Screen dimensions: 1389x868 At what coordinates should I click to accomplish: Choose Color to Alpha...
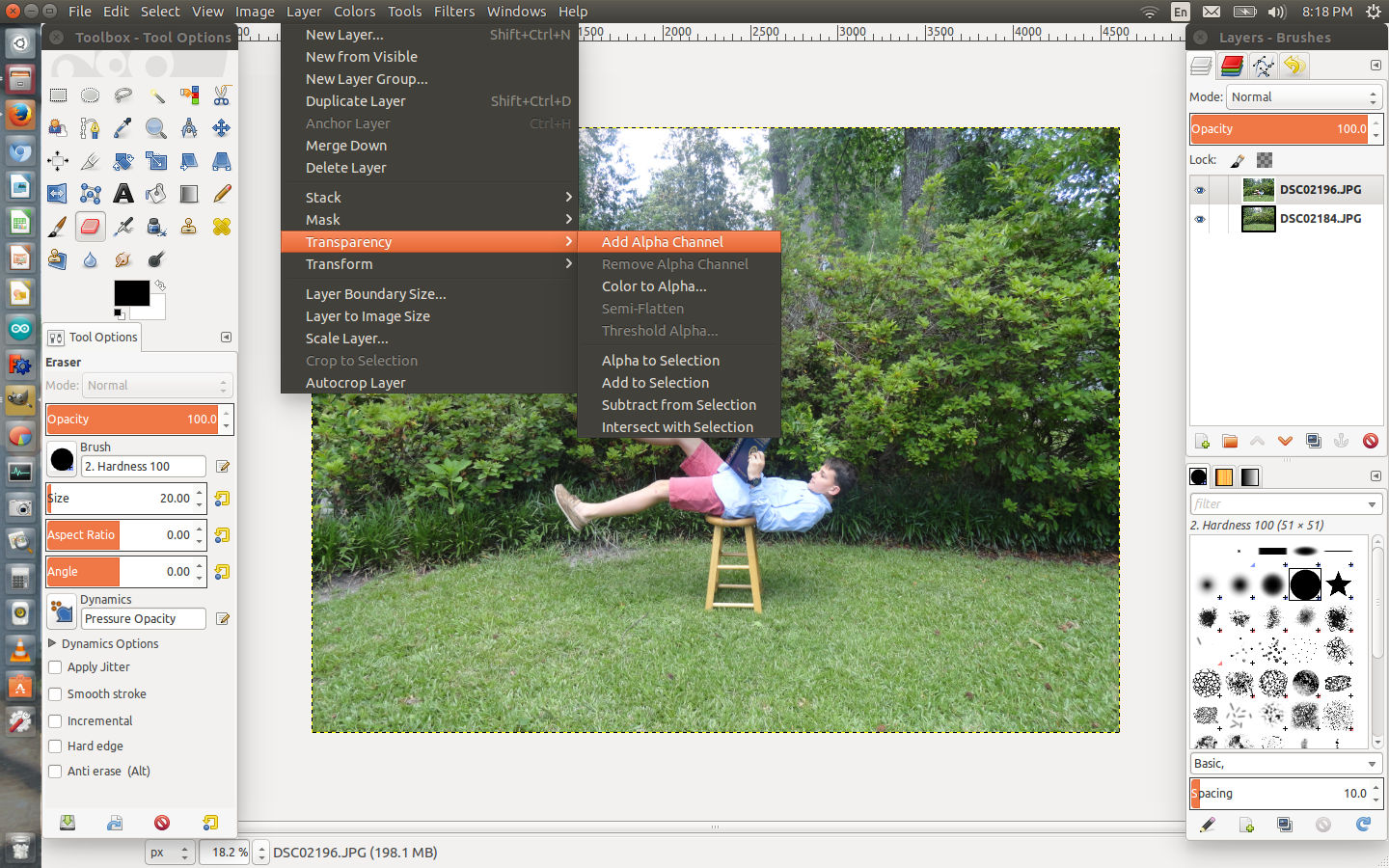tap(678, 286)
